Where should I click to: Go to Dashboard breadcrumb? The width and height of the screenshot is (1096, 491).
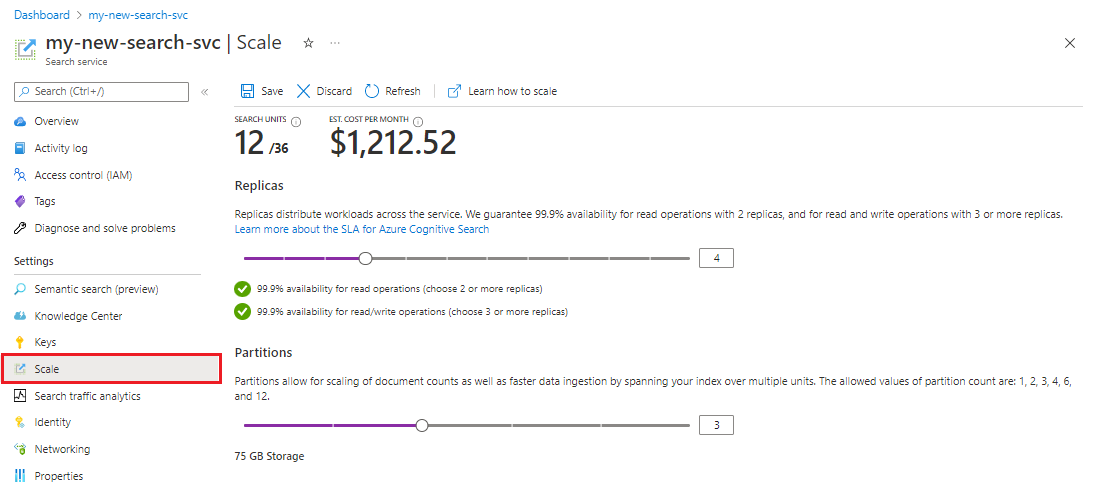tap(42, 15)
